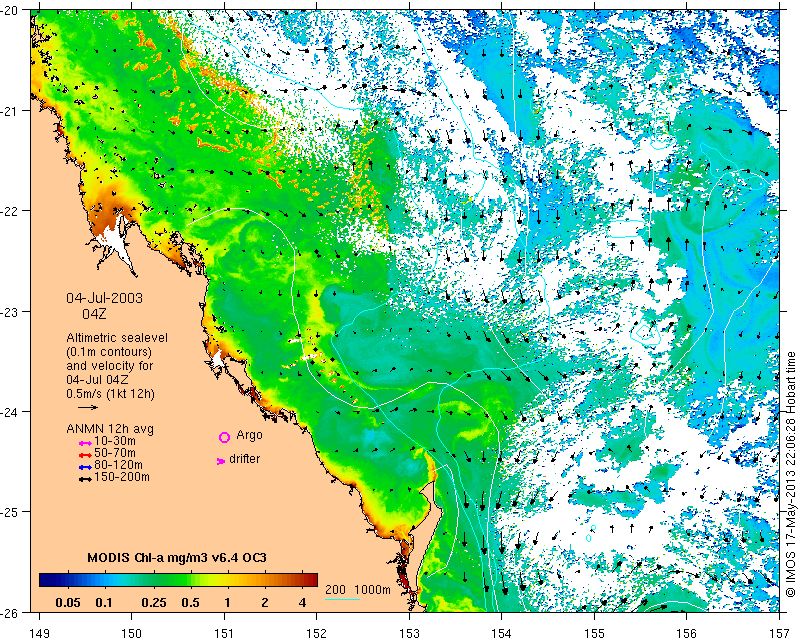Viewport: 800px width, 640px height.
Task: Click the color bar value 1
Action: click(228, 603)
